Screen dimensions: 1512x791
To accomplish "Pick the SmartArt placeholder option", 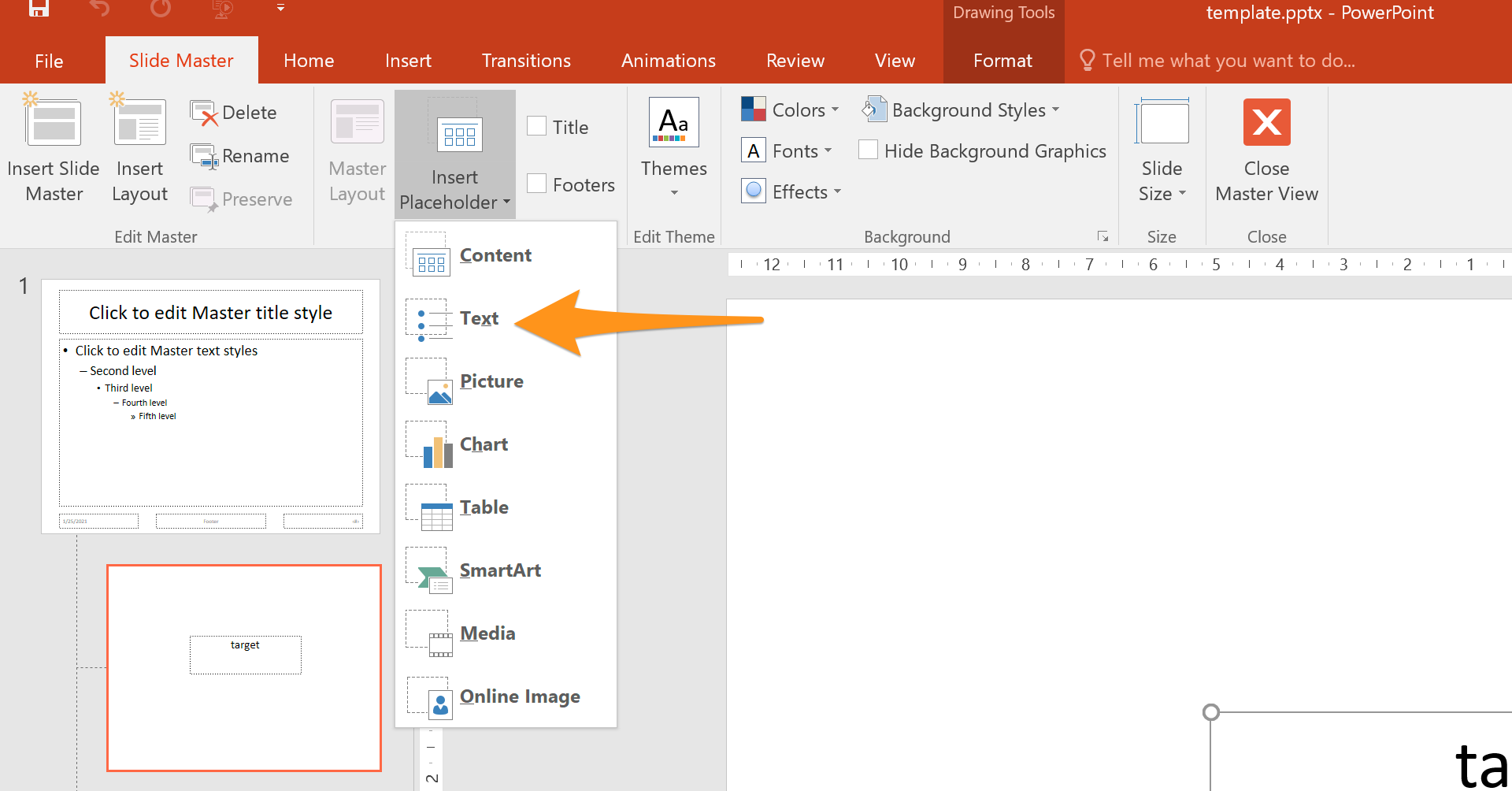I will [499, 570].
